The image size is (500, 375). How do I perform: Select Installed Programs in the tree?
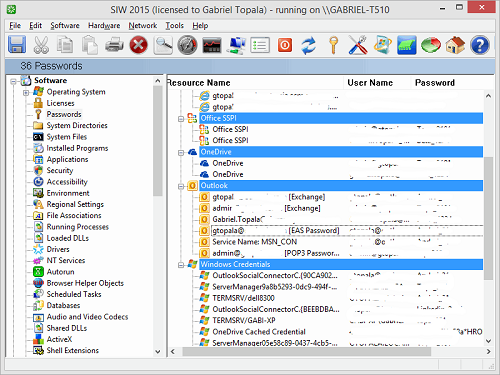[77, 148]
